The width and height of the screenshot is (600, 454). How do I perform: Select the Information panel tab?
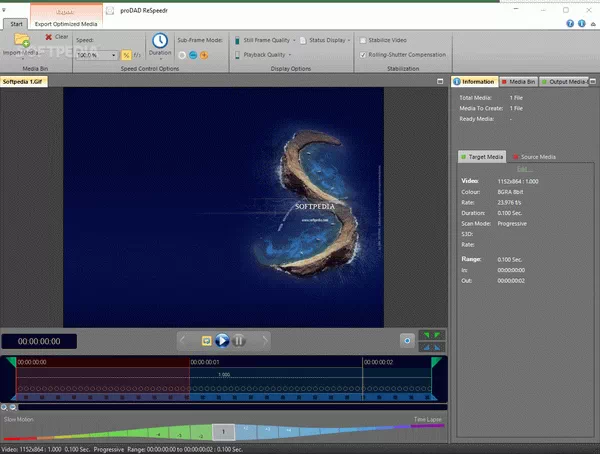point(474,82)
